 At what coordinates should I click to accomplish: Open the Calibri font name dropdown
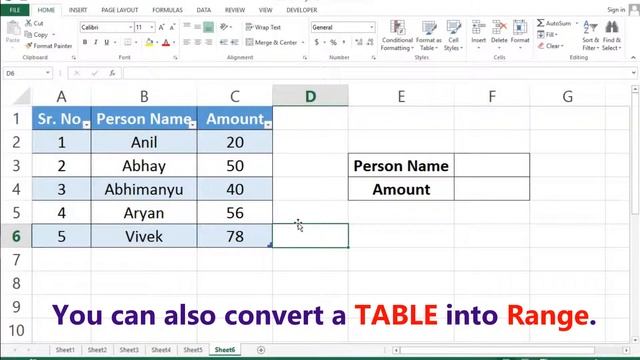(x=131, y=27)
